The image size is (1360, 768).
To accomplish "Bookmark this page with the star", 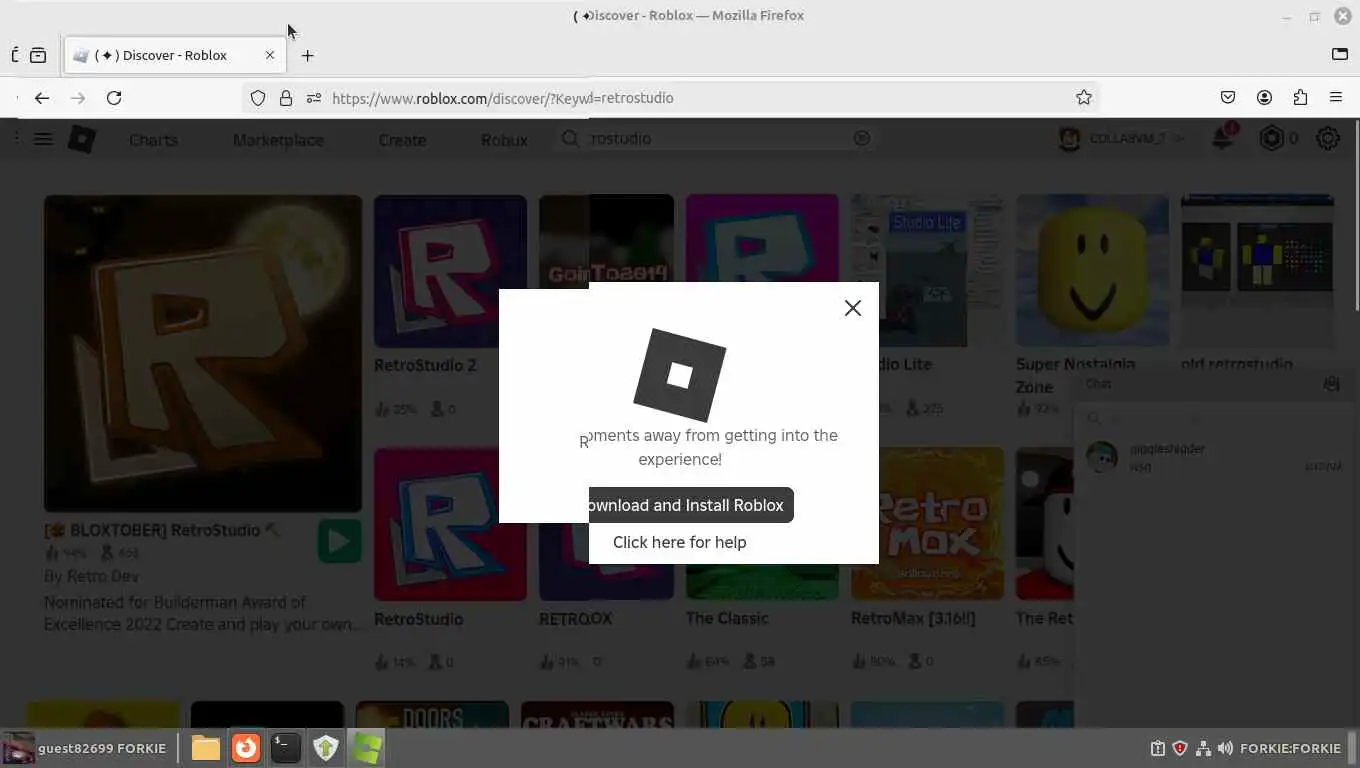I will [x=1083, y=98].
